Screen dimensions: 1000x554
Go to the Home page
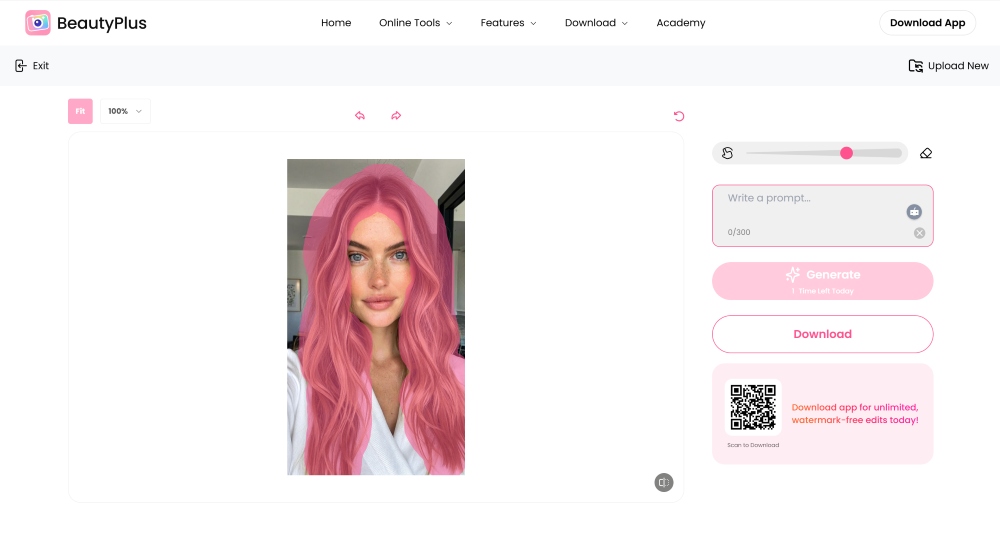(336, 23)
